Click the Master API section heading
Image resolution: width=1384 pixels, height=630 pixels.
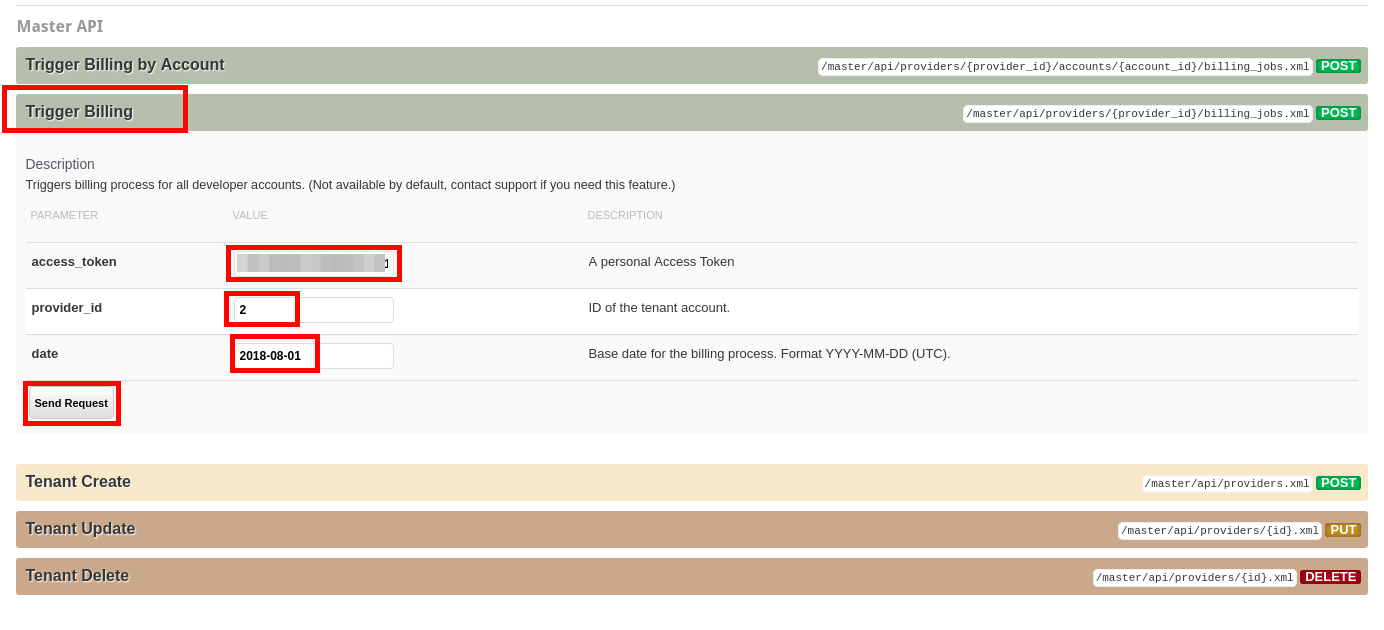[x=60, y=27]
